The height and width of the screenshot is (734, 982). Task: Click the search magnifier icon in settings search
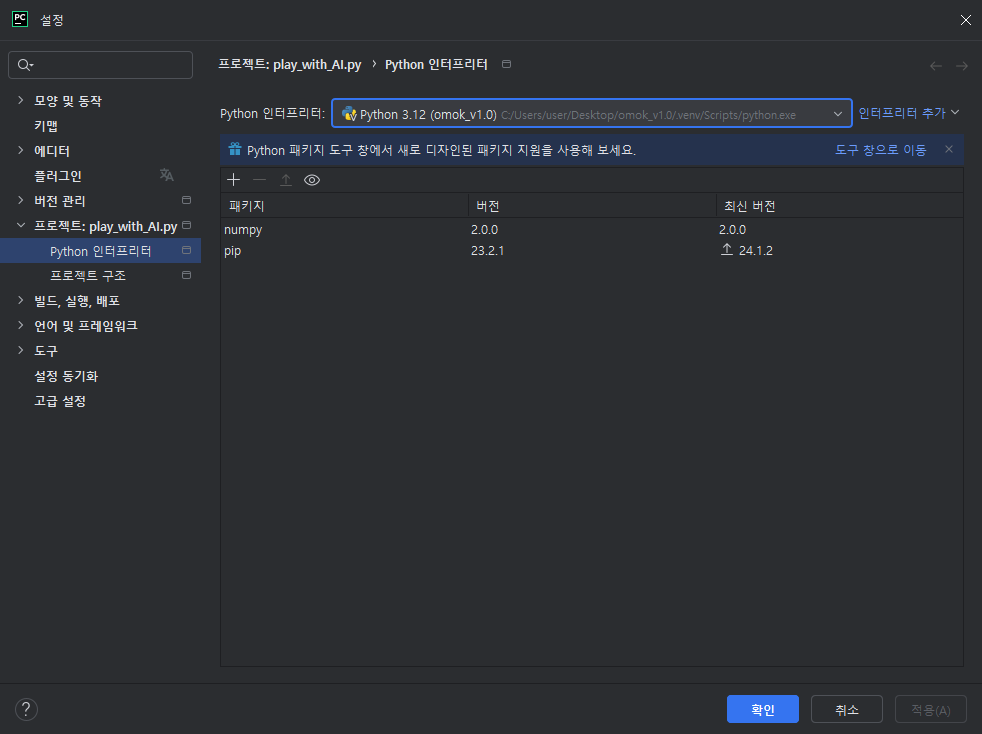[25, 65]
